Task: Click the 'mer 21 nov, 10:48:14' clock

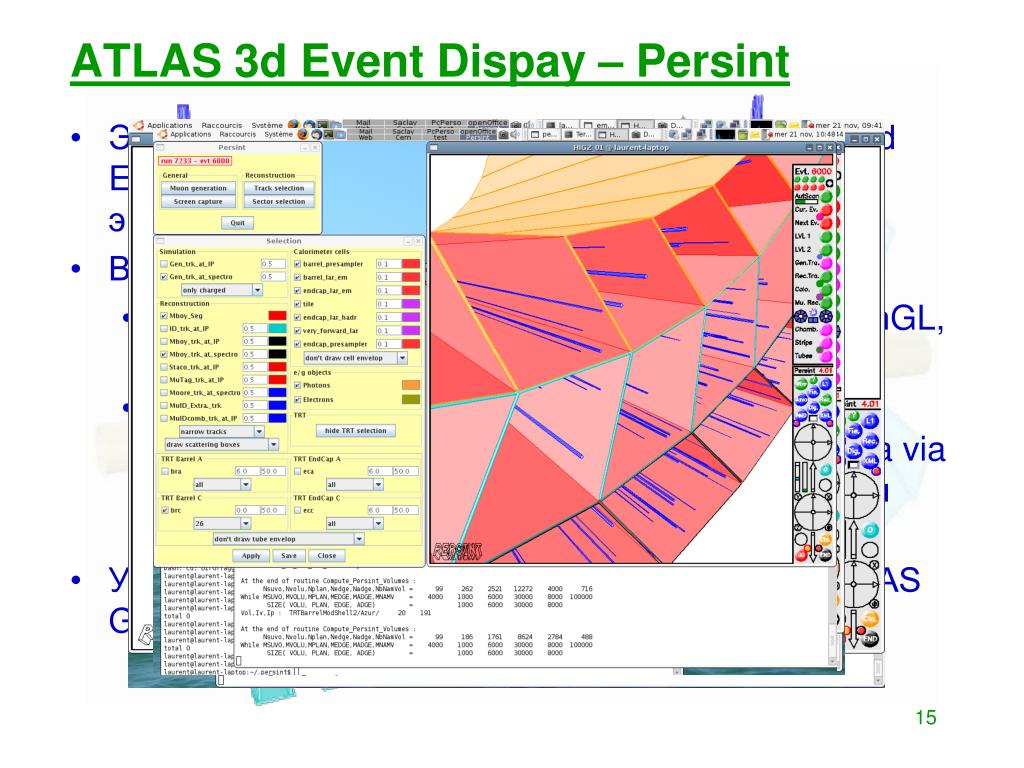Action: pos(808,135)
